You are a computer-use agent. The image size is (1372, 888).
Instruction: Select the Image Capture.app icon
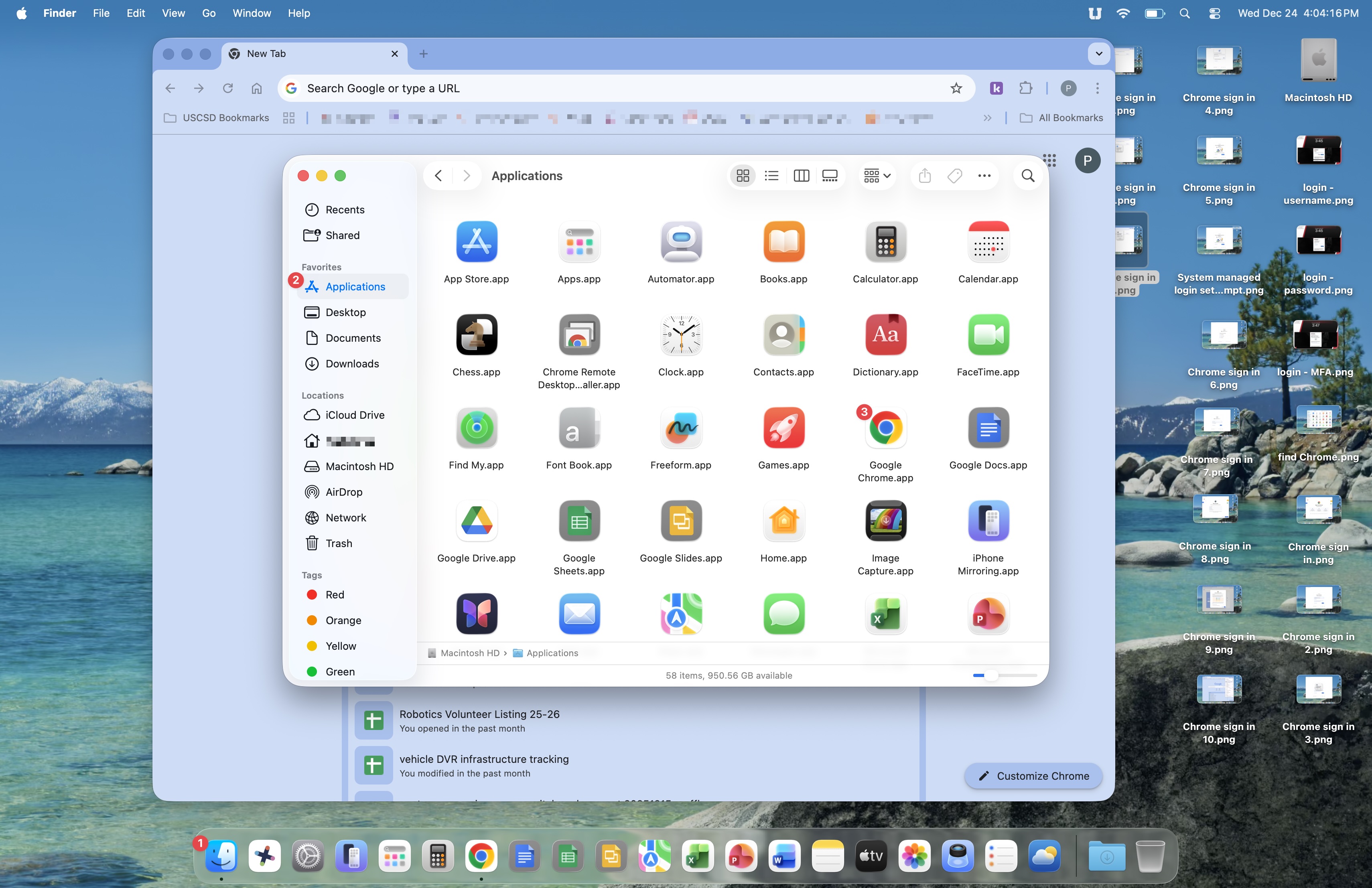[885, 521]
